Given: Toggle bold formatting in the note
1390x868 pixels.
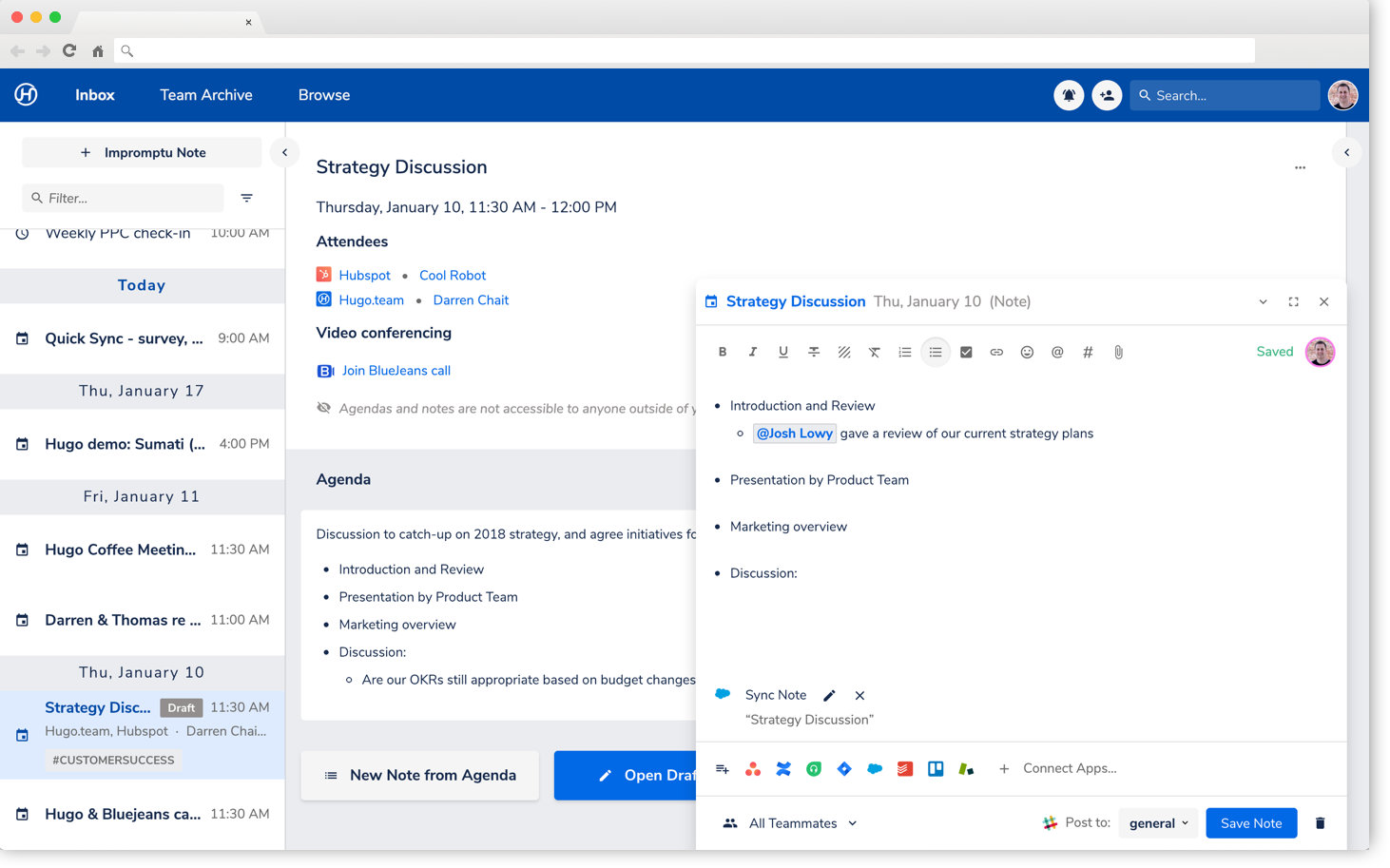Looking at the screenshot, I should [x=723, y=352].
